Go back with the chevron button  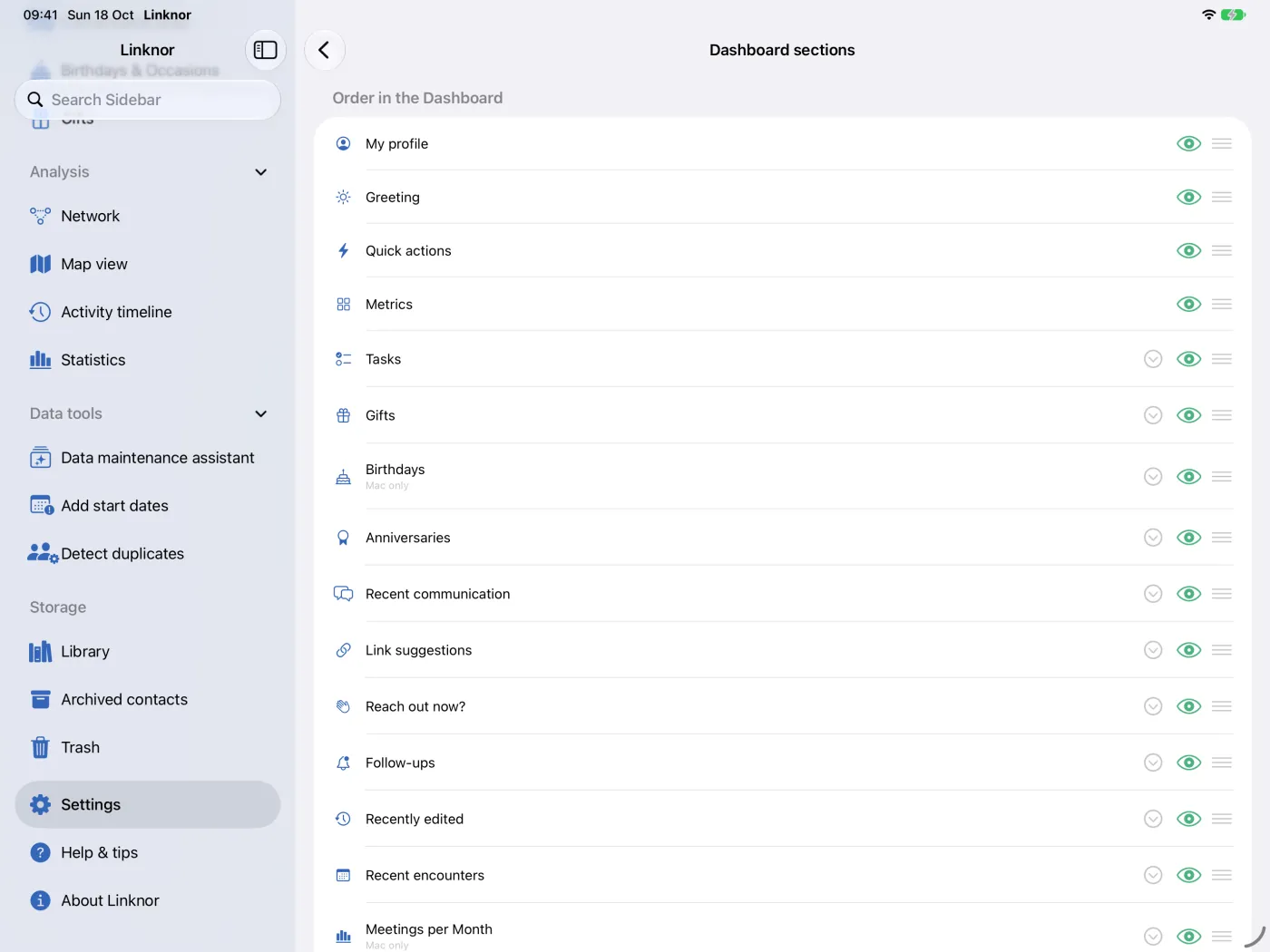(x=324, y=50)
